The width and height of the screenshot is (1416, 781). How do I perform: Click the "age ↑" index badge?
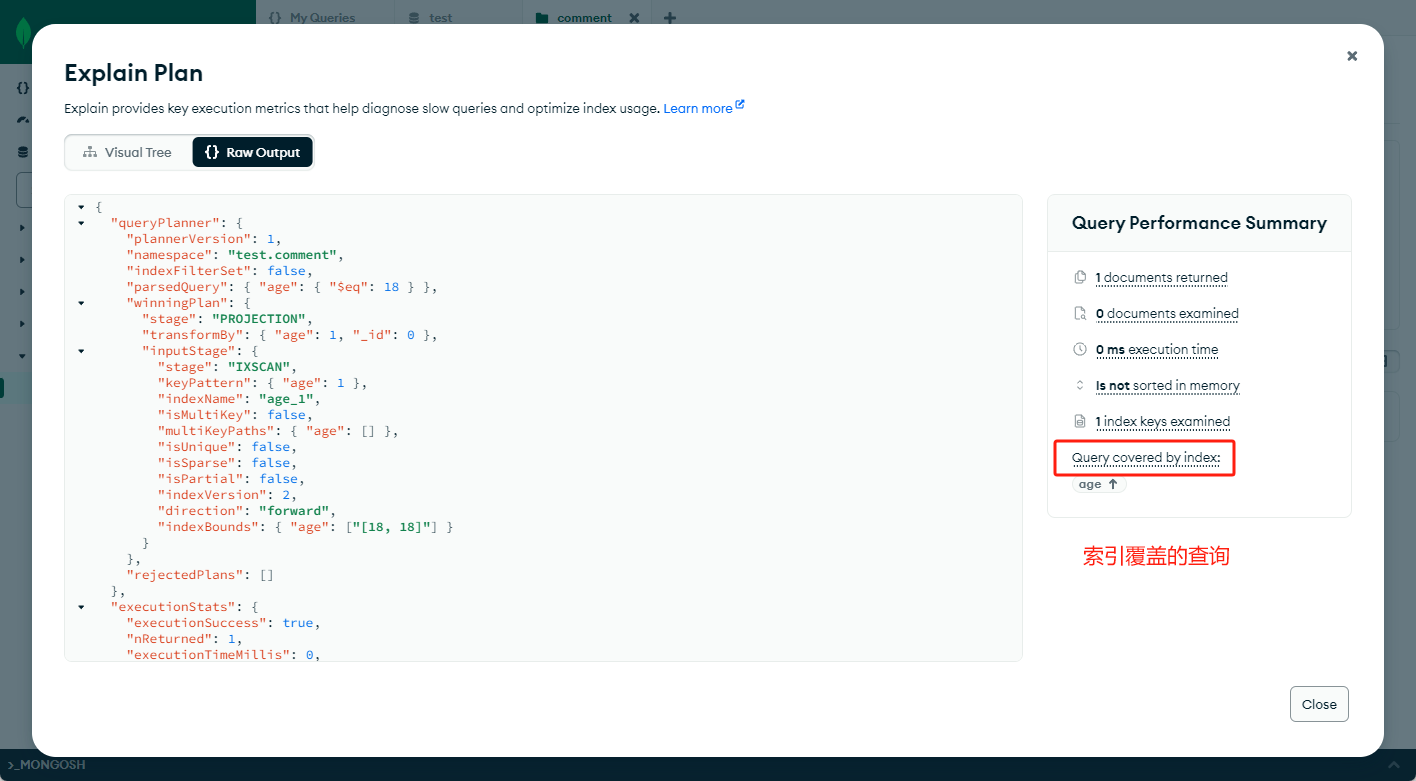pos(1099,484)
